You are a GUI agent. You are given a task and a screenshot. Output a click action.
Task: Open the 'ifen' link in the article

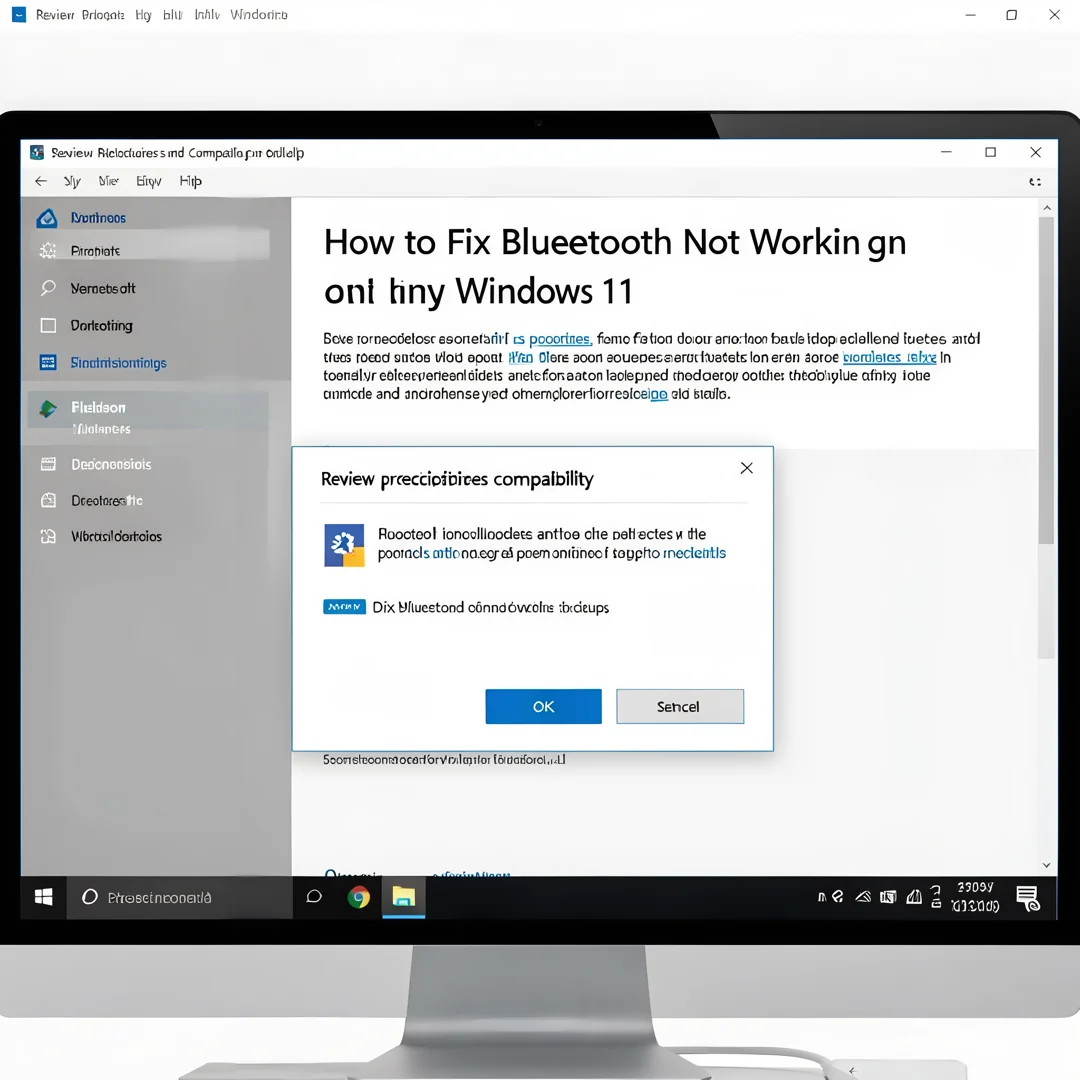[520, 357]
